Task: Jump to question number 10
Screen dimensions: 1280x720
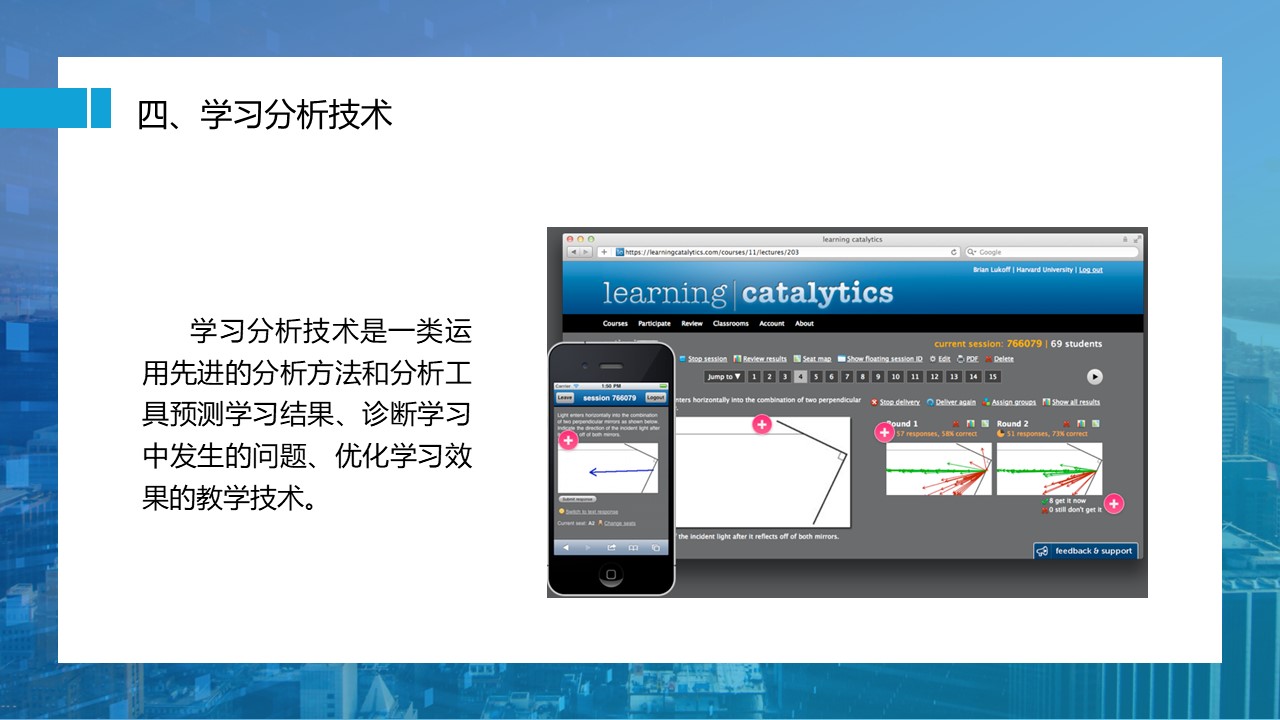Action: [895, 377]
